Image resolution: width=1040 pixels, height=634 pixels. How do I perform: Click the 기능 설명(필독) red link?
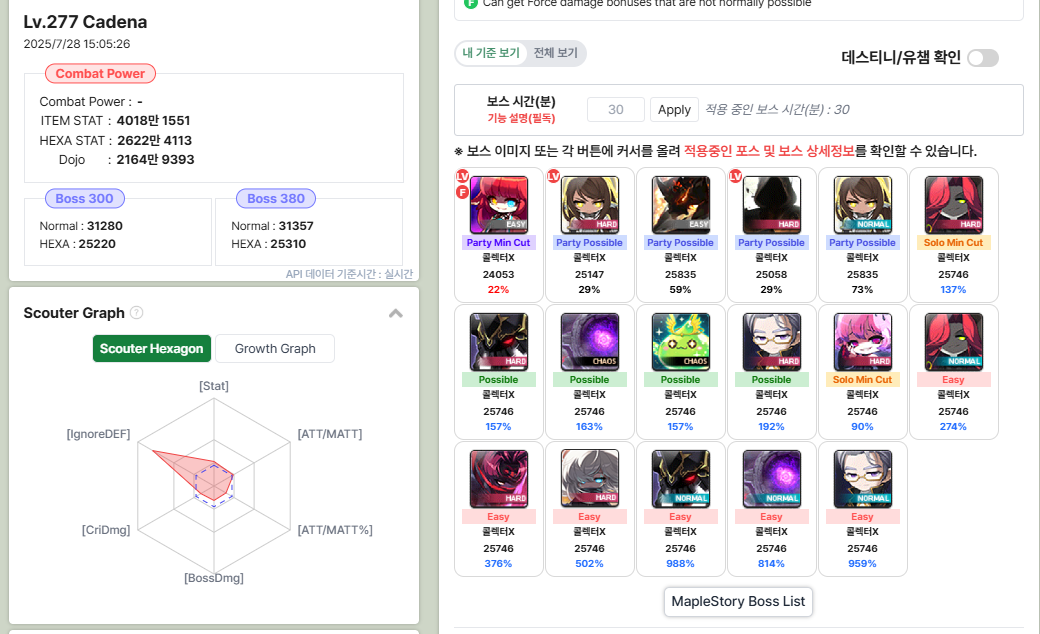[x=521, y=118]
